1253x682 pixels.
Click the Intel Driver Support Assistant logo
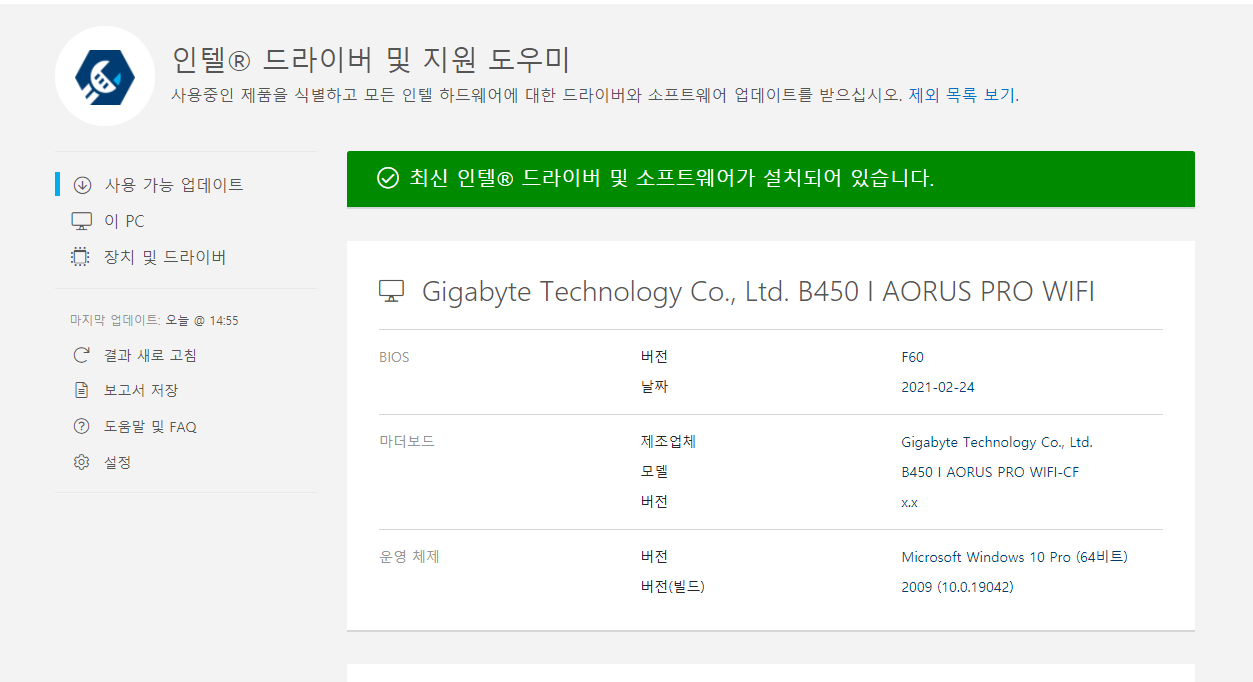[105, 76]
